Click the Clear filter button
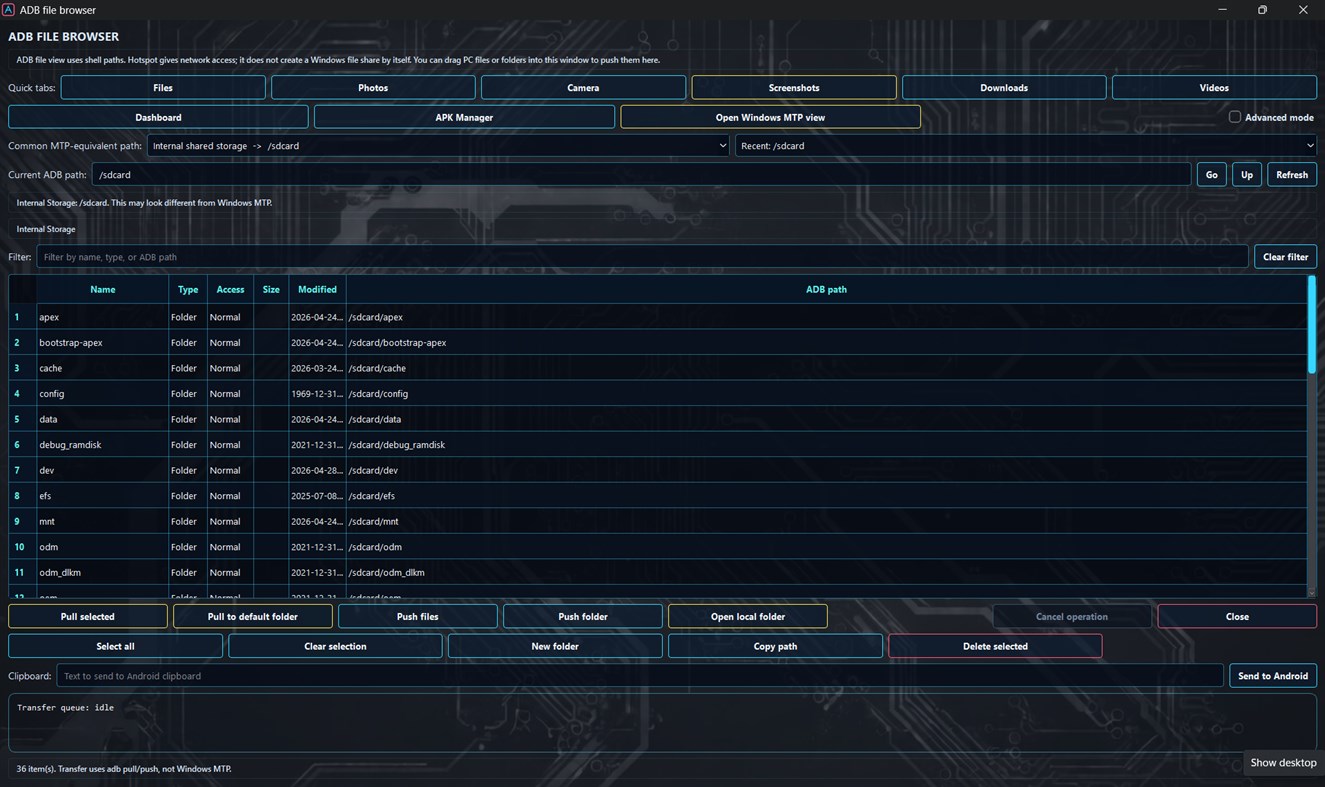 tap(1285, 257)
